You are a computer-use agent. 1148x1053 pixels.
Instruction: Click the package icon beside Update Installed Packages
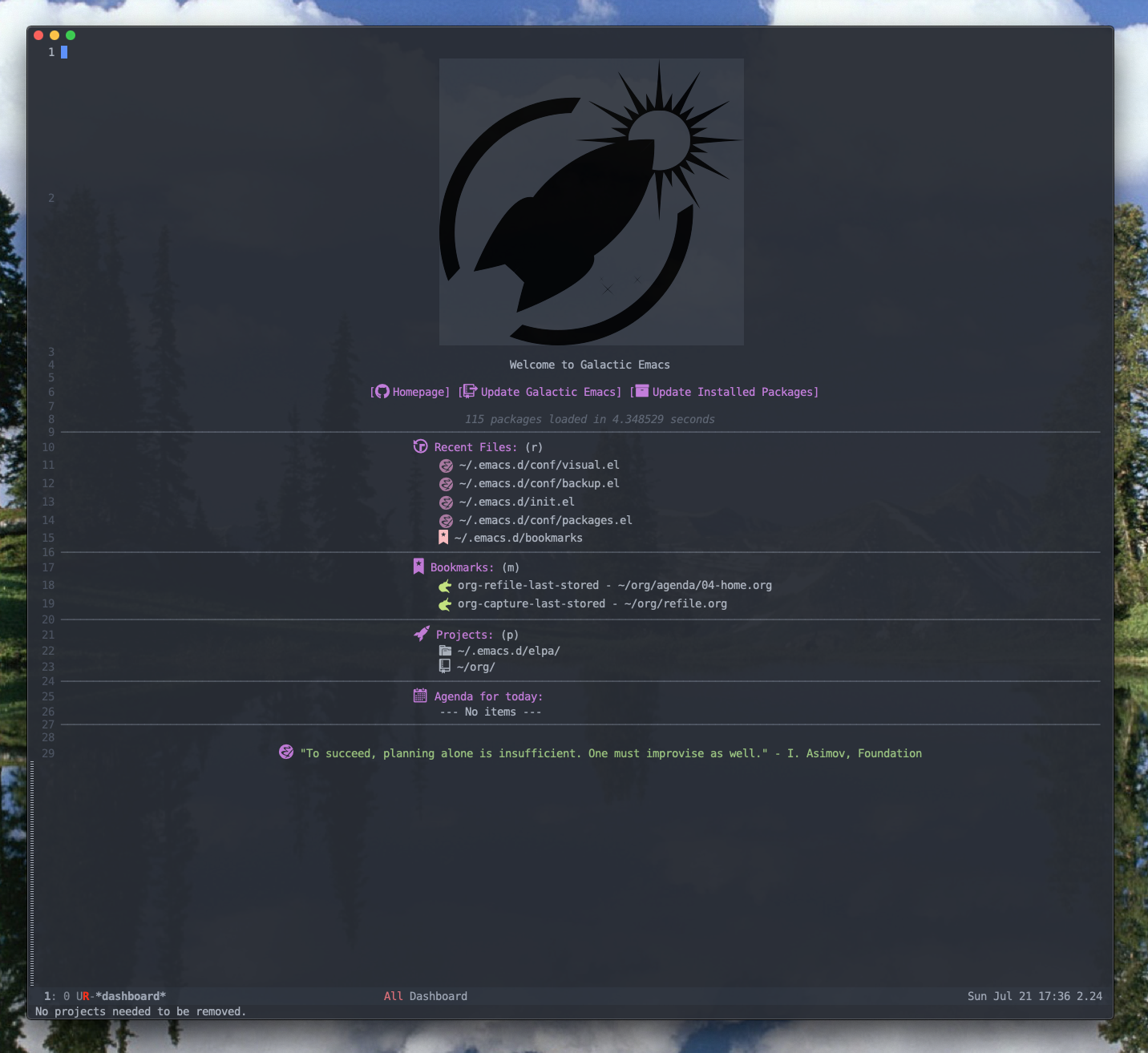pyautogui.click(x=642, y=391)
